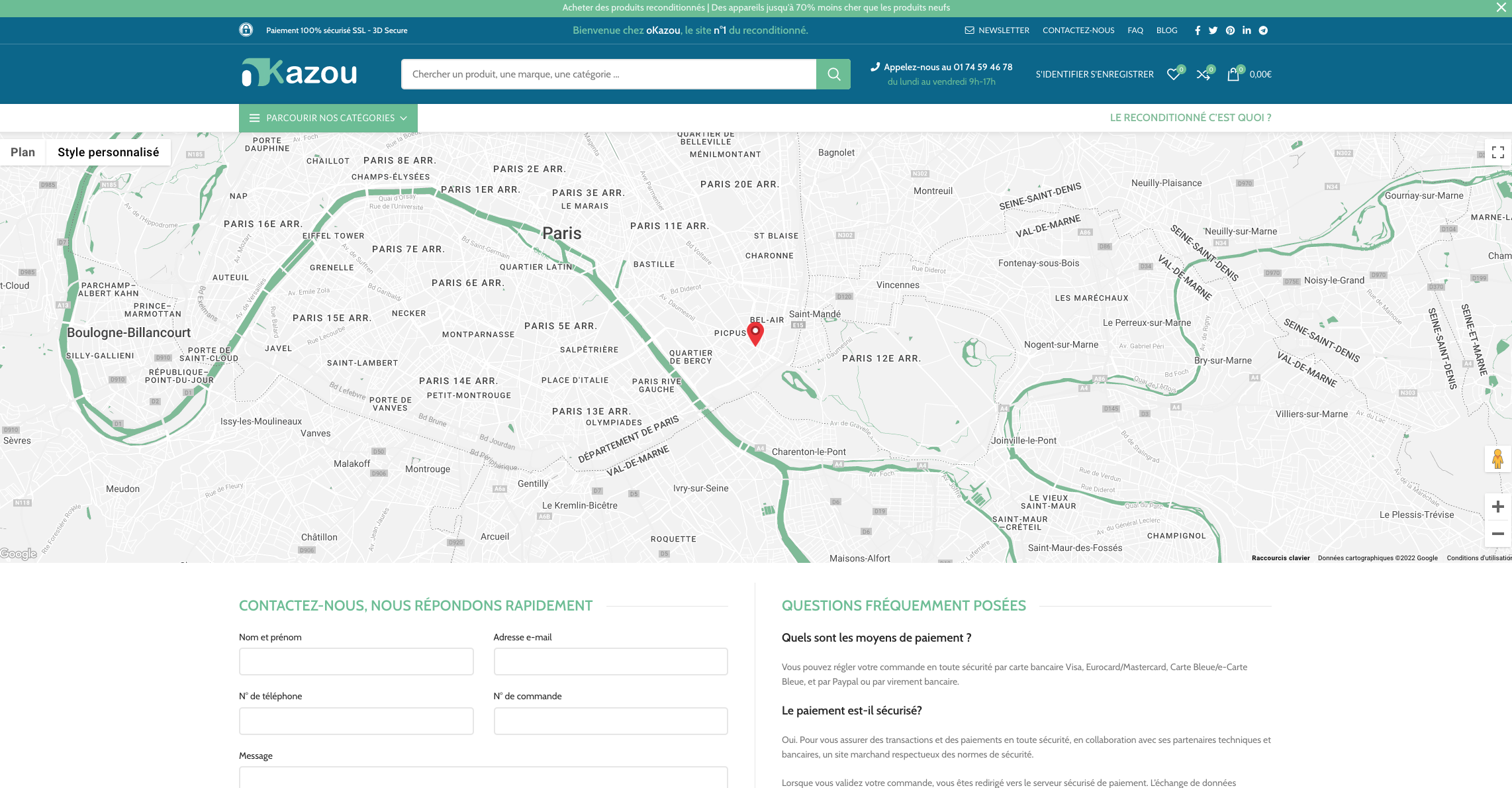
Task: Click Montreuil label on the map
Action: click(933, 191)
